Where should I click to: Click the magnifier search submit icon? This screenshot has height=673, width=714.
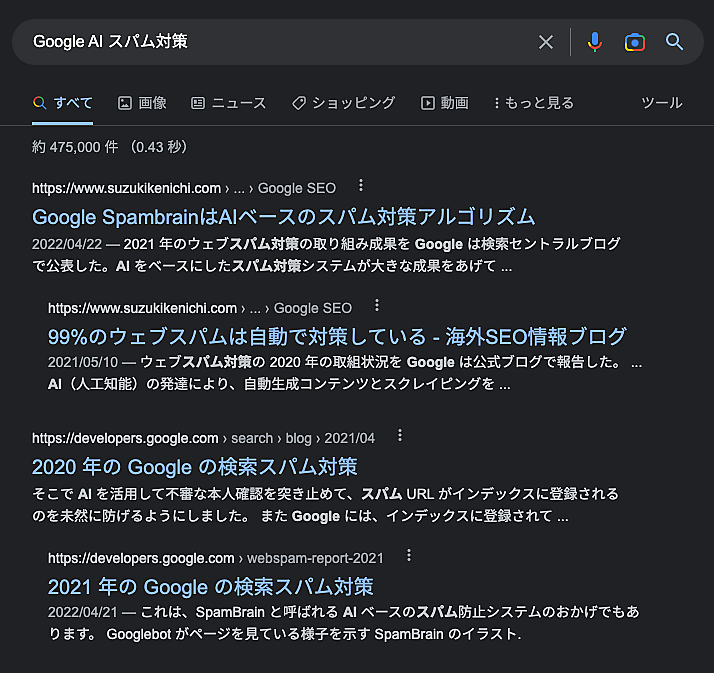click(x=675, y=42)
